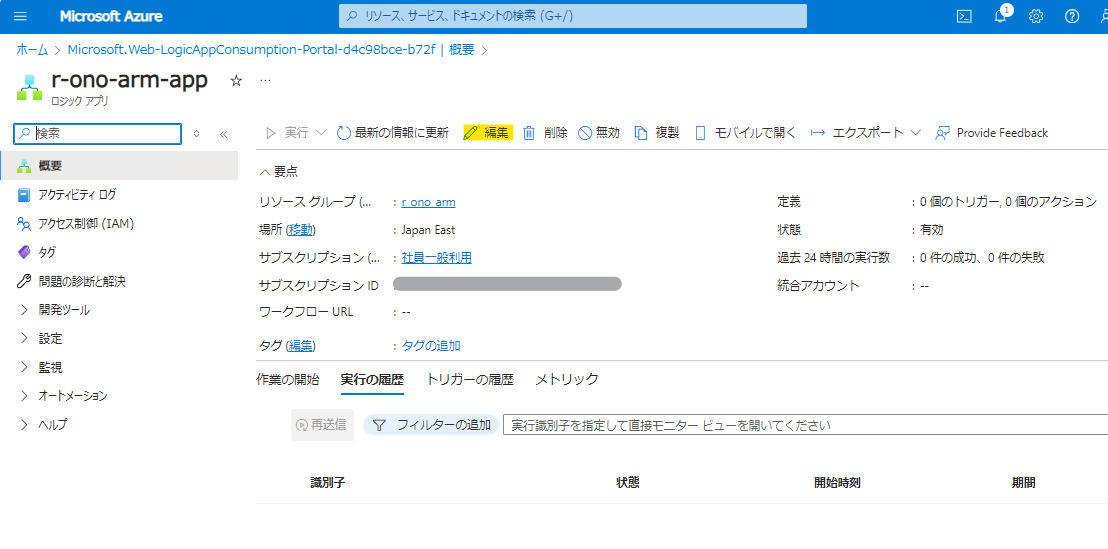Click the 移動 link next to 場所
This screenshot has height=549, width=1108.
302,230
